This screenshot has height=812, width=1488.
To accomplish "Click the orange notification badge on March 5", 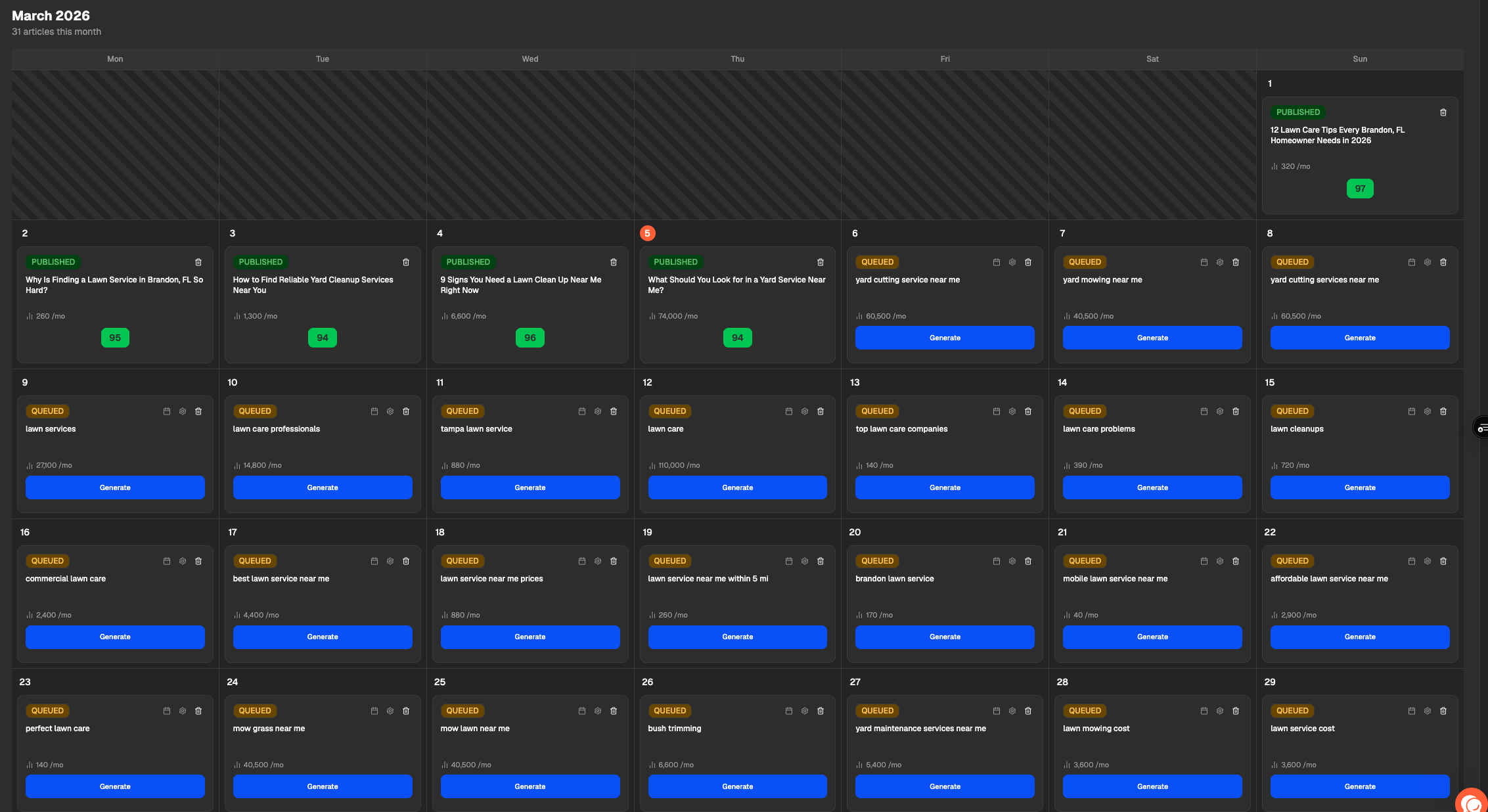I will (647, 233).
